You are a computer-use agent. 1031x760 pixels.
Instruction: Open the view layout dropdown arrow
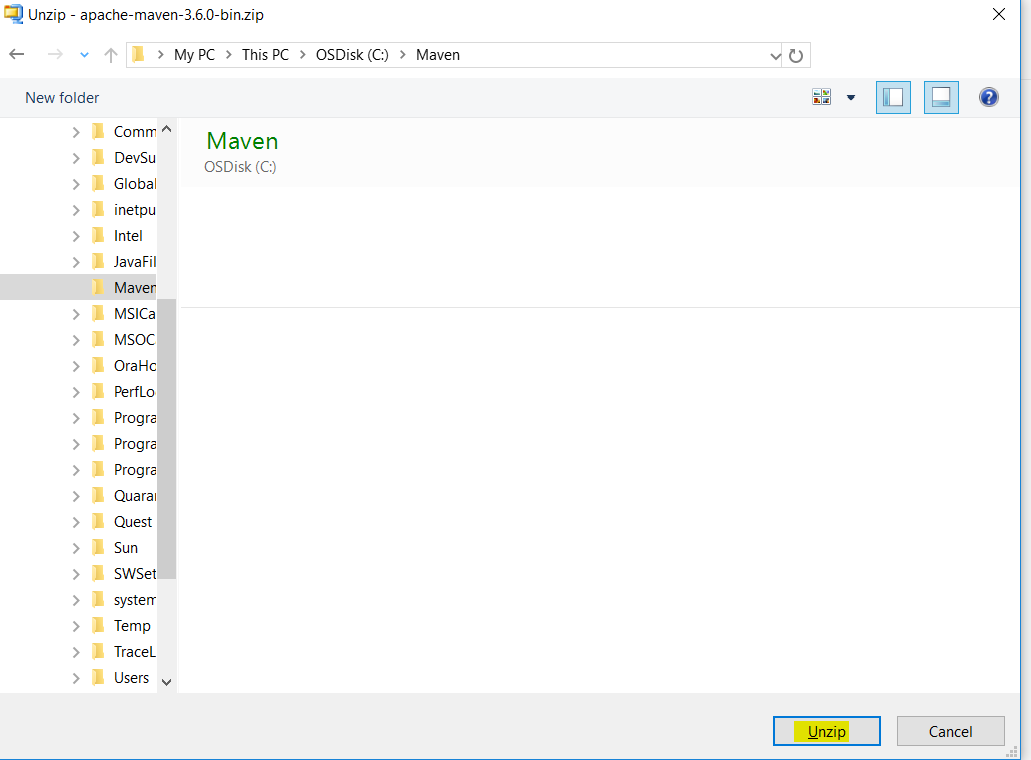(x=849, y=97)
